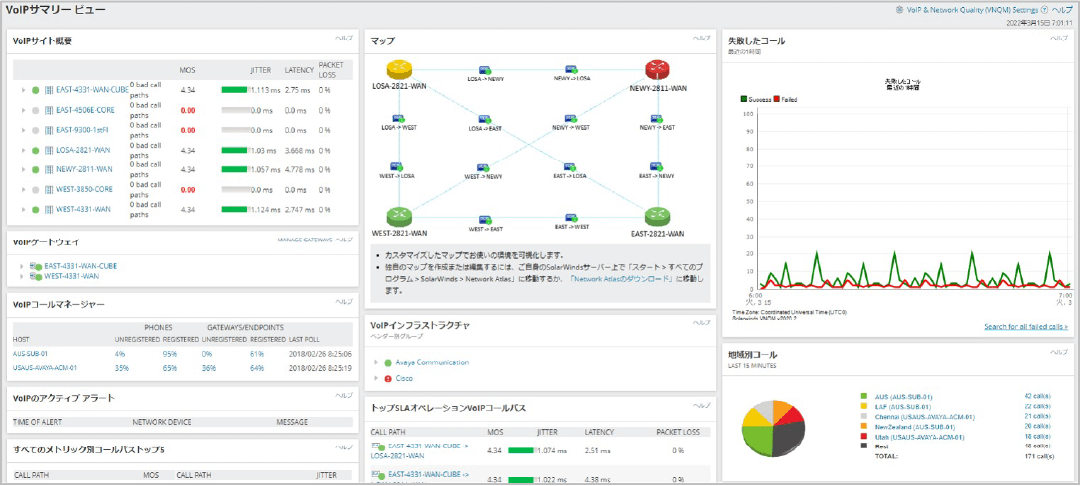Expand the WEST-4331-WAN site overview row

[x=23, y=209]
